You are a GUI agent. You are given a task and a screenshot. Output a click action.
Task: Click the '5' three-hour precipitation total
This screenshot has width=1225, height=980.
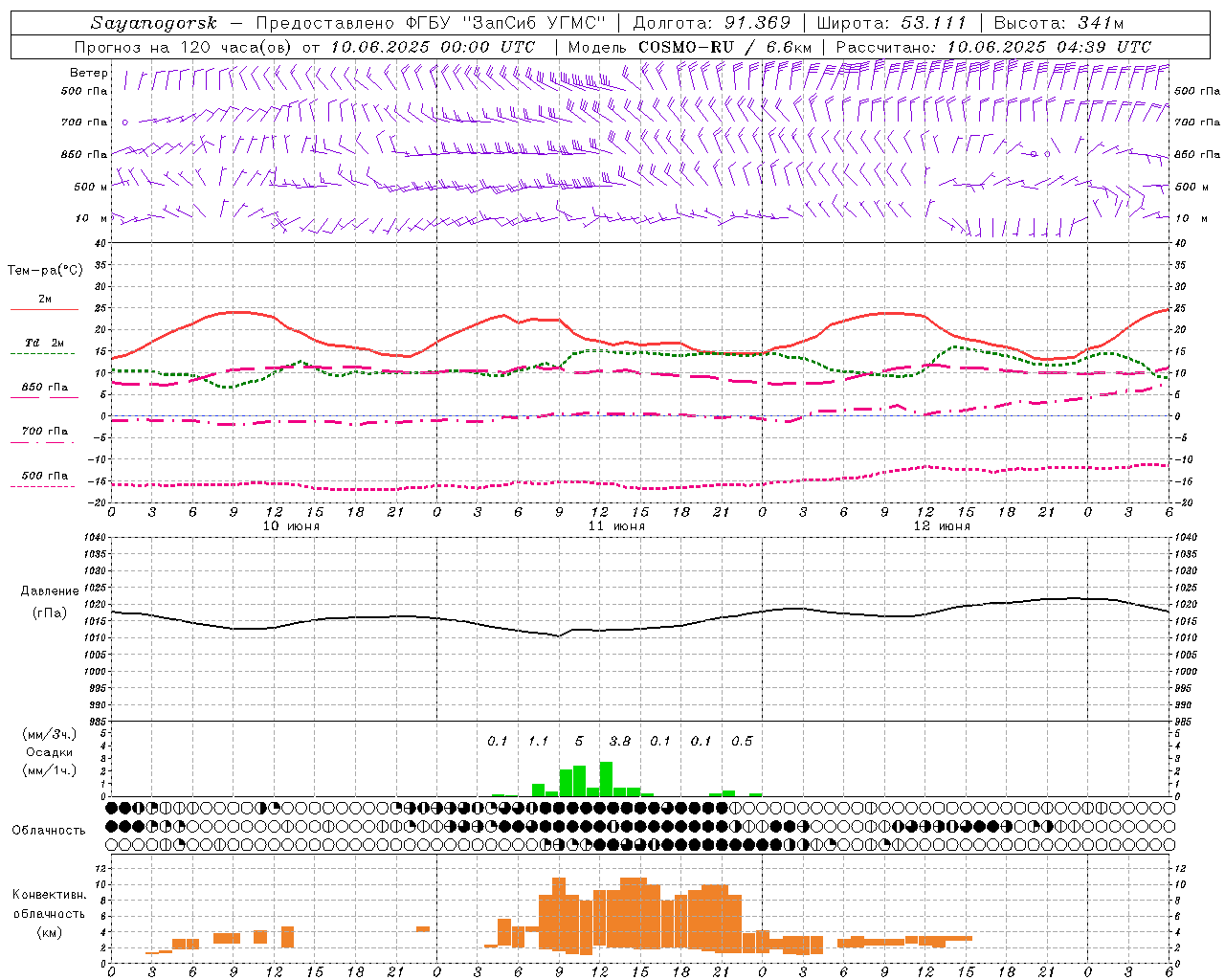tap(579, 742)
